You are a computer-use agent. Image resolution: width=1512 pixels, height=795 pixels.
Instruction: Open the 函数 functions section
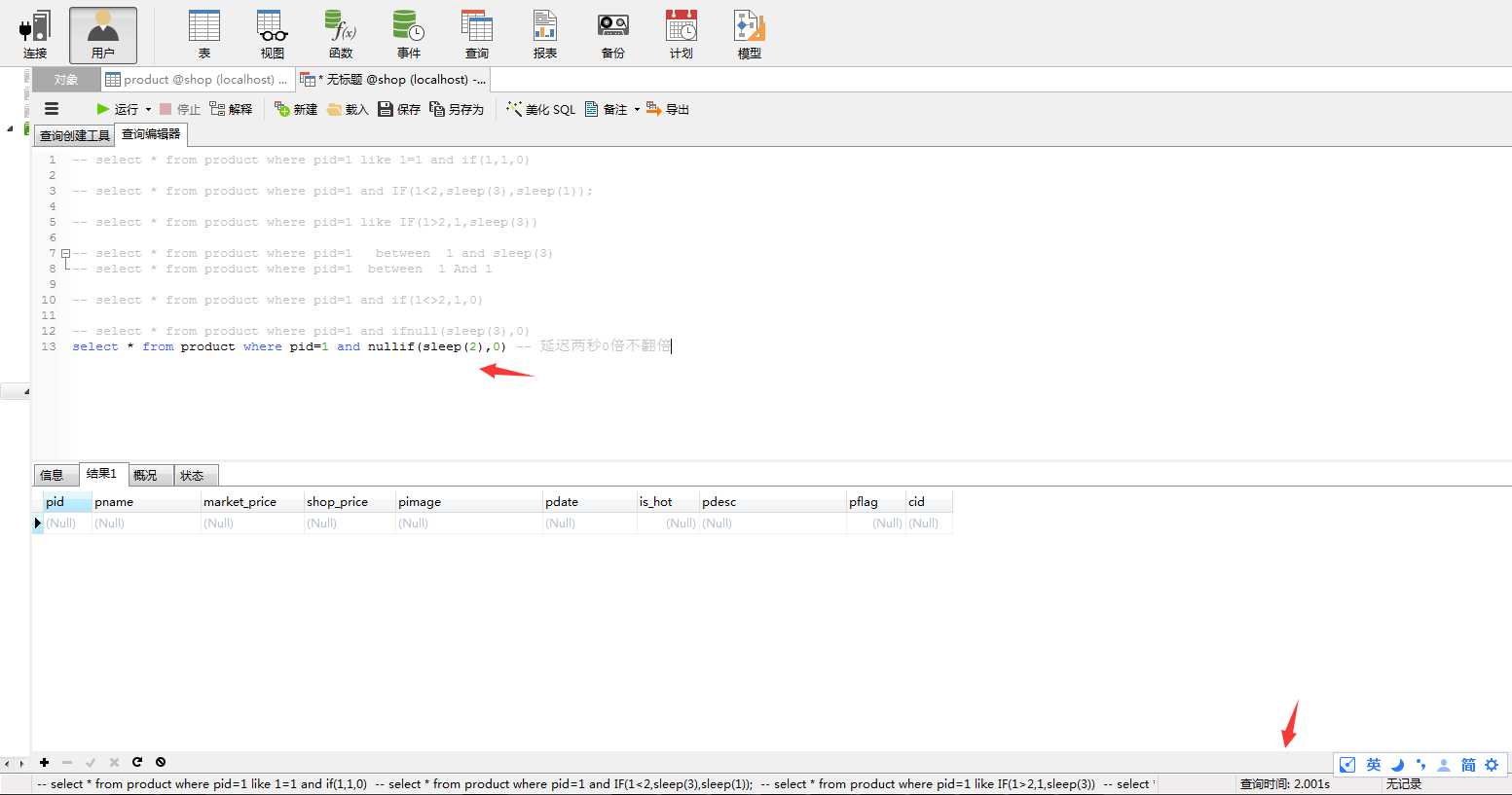pos(341,35)
